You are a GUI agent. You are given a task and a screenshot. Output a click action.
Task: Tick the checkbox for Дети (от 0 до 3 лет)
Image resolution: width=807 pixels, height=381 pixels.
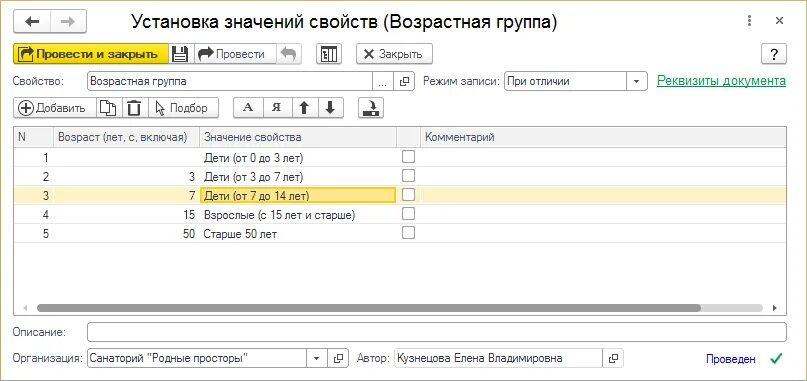tap(408, 157)
